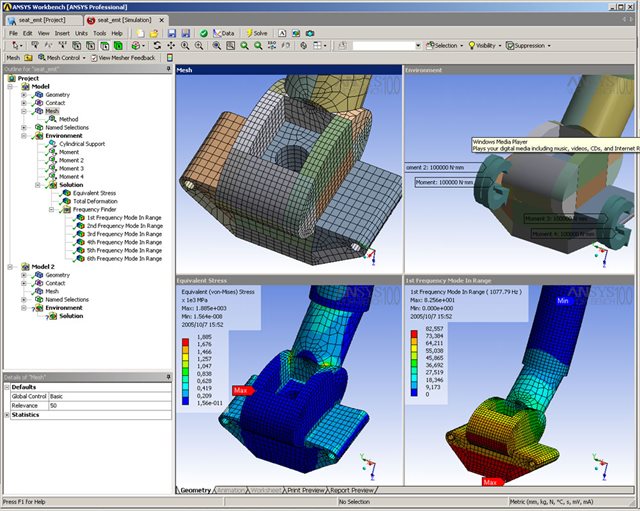Click the second green magnifier icon
640x511 pixels.
click(x=258, y=46)
